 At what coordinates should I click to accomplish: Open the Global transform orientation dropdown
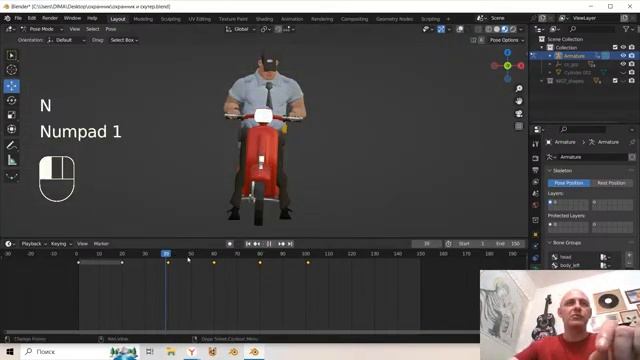pyautogui.click(x=241, y=29)
